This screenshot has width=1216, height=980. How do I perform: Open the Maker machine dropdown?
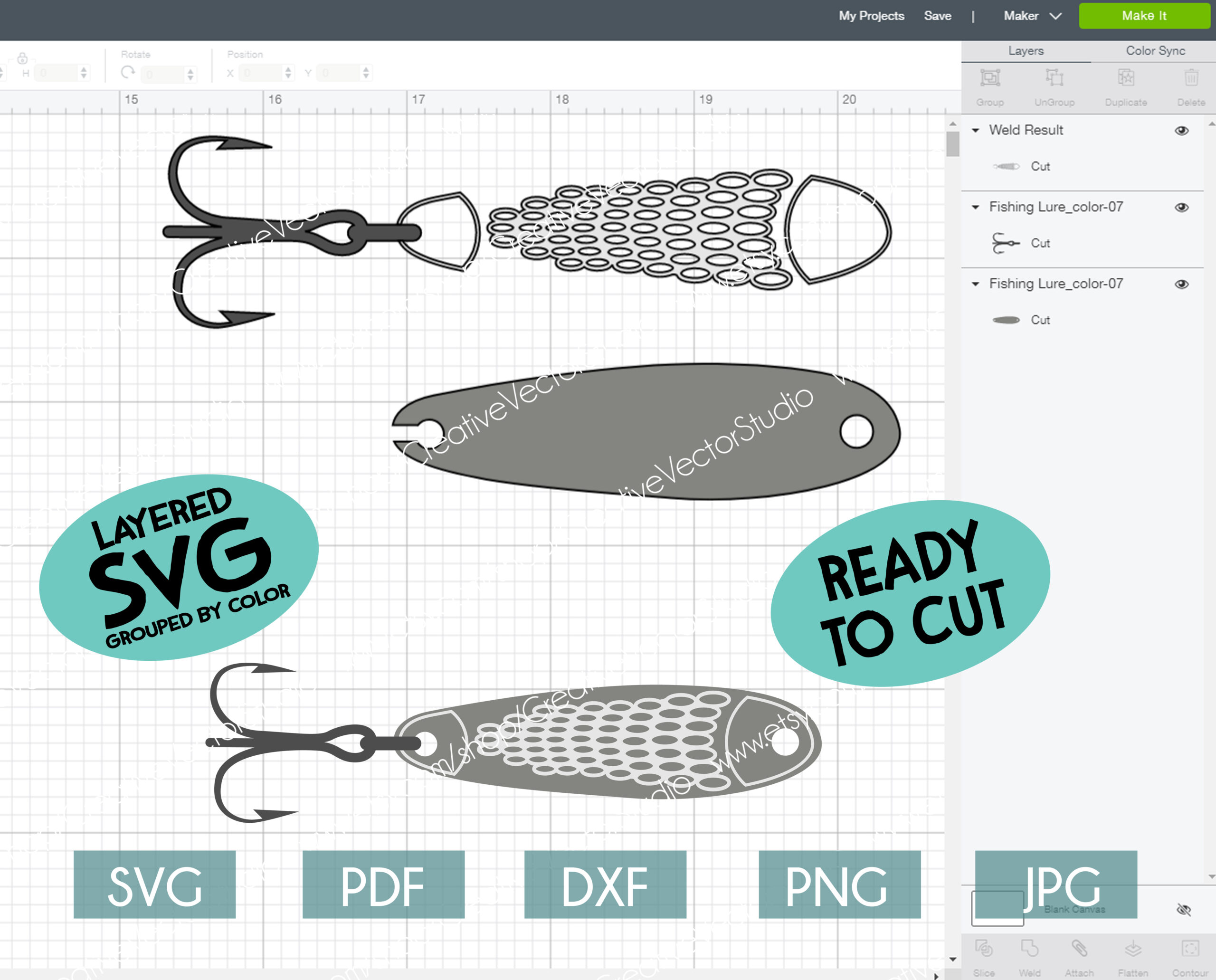pos(1032,16)
